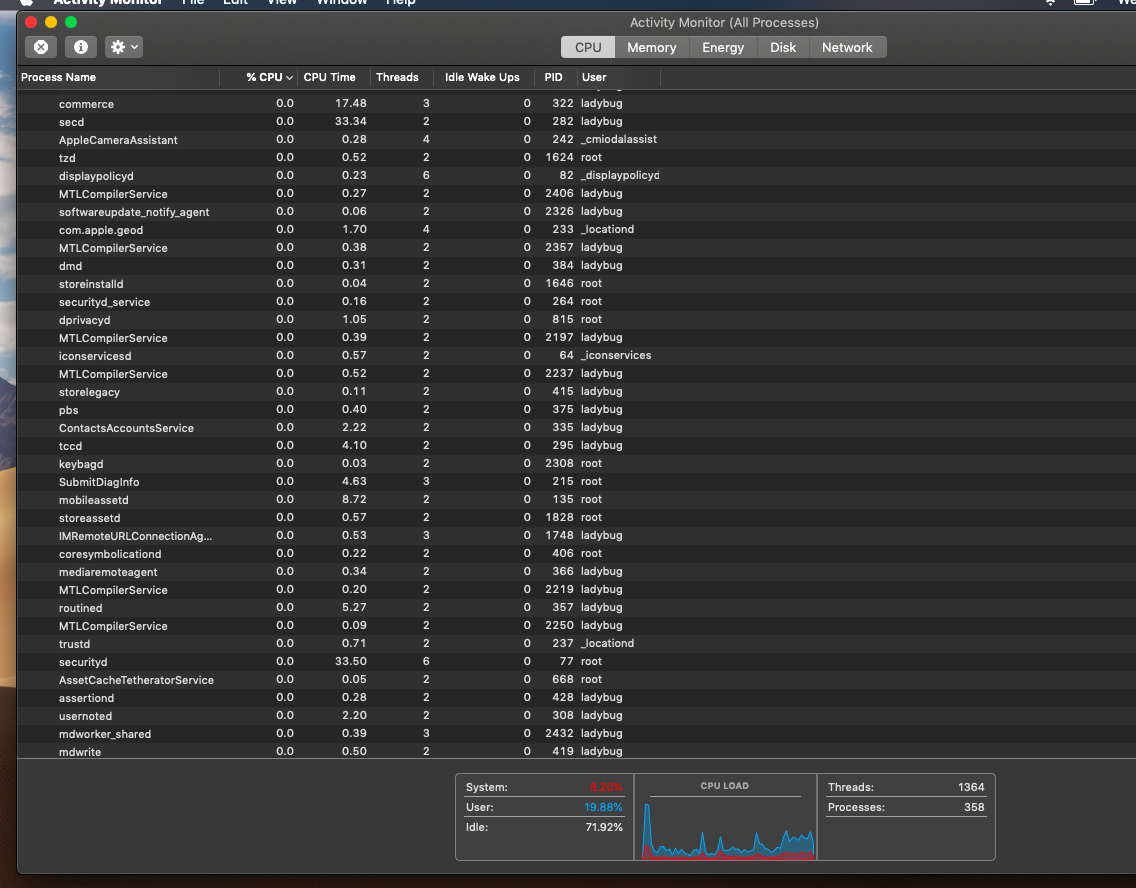
Task: Switch to the Disk tab
Action: [x=782, y=47]
